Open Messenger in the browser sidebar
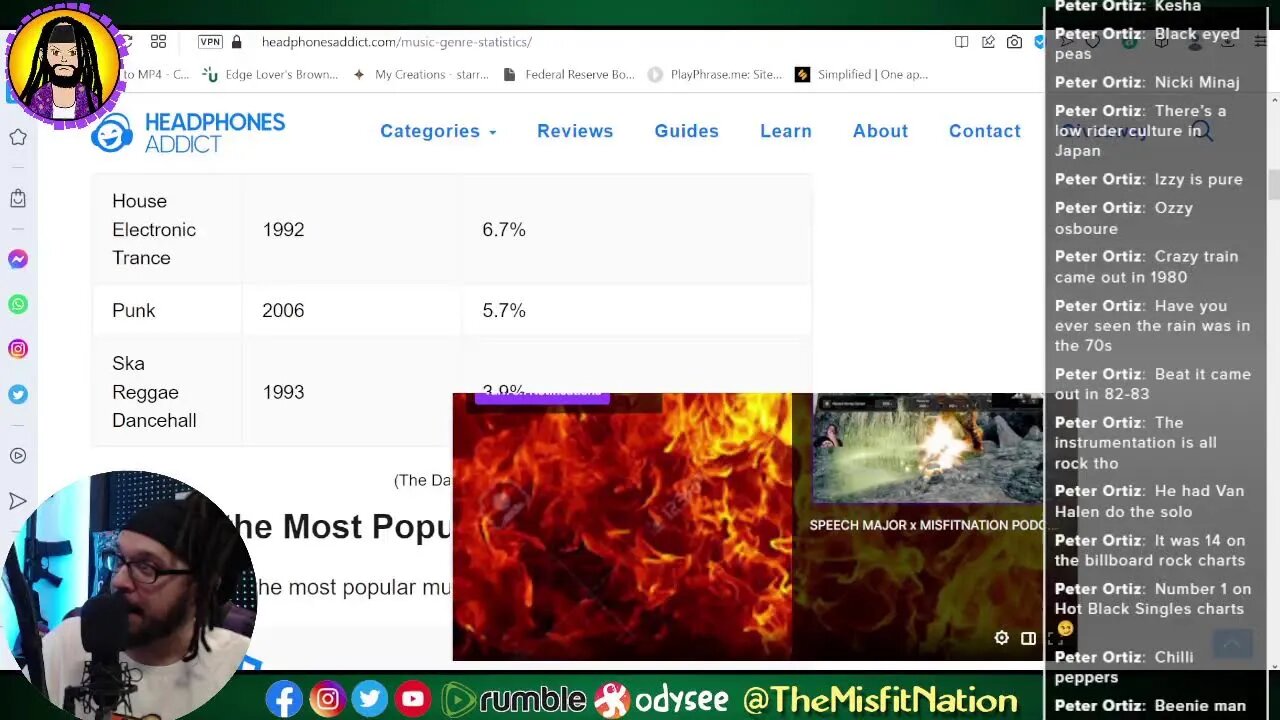Image resolution: width=1280 pixels, height=720 pixels. click(18, 259)
